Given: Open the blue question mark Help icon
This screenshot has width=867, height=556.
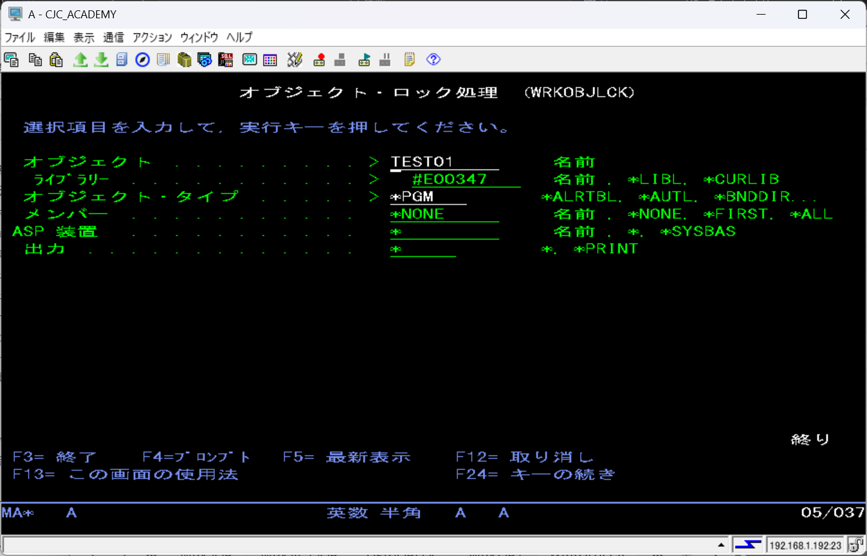Looking at the screenshot, I should tap(434, 60).
